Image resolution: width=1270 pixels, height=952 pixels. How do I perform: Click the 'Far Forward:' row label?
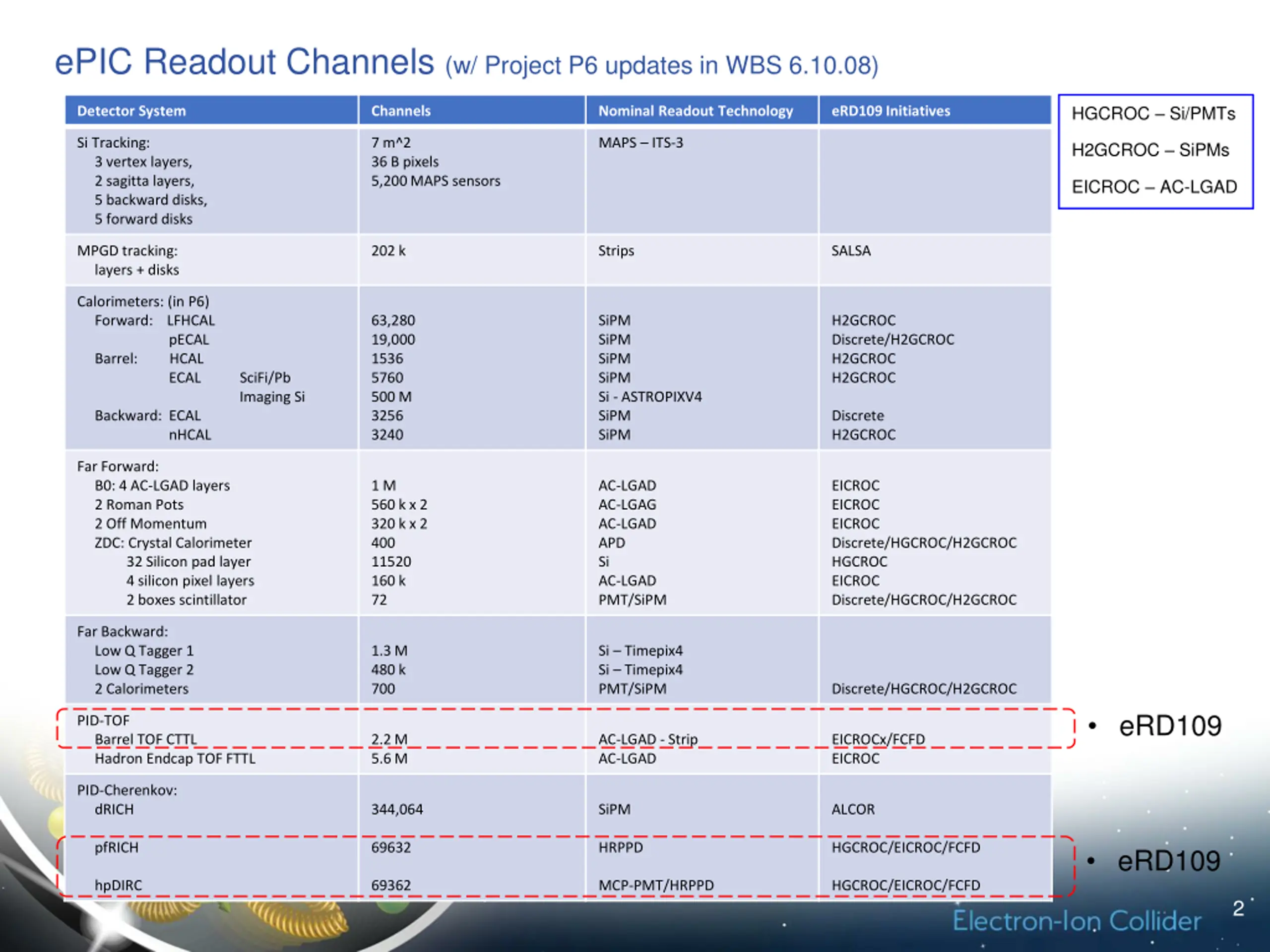(x=118, y=467)
